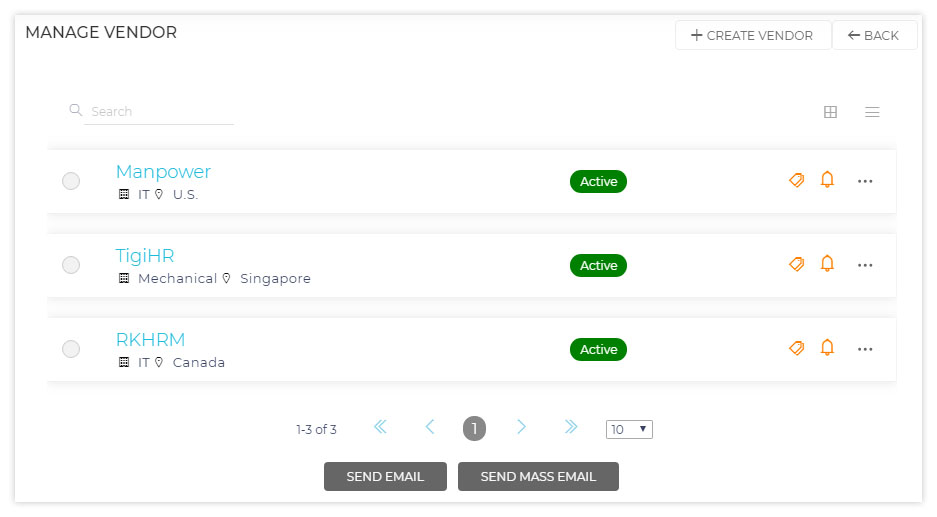Open the RKHRM vendor link
The height and width of the screenshot is (517, 937).
point(151,339)
